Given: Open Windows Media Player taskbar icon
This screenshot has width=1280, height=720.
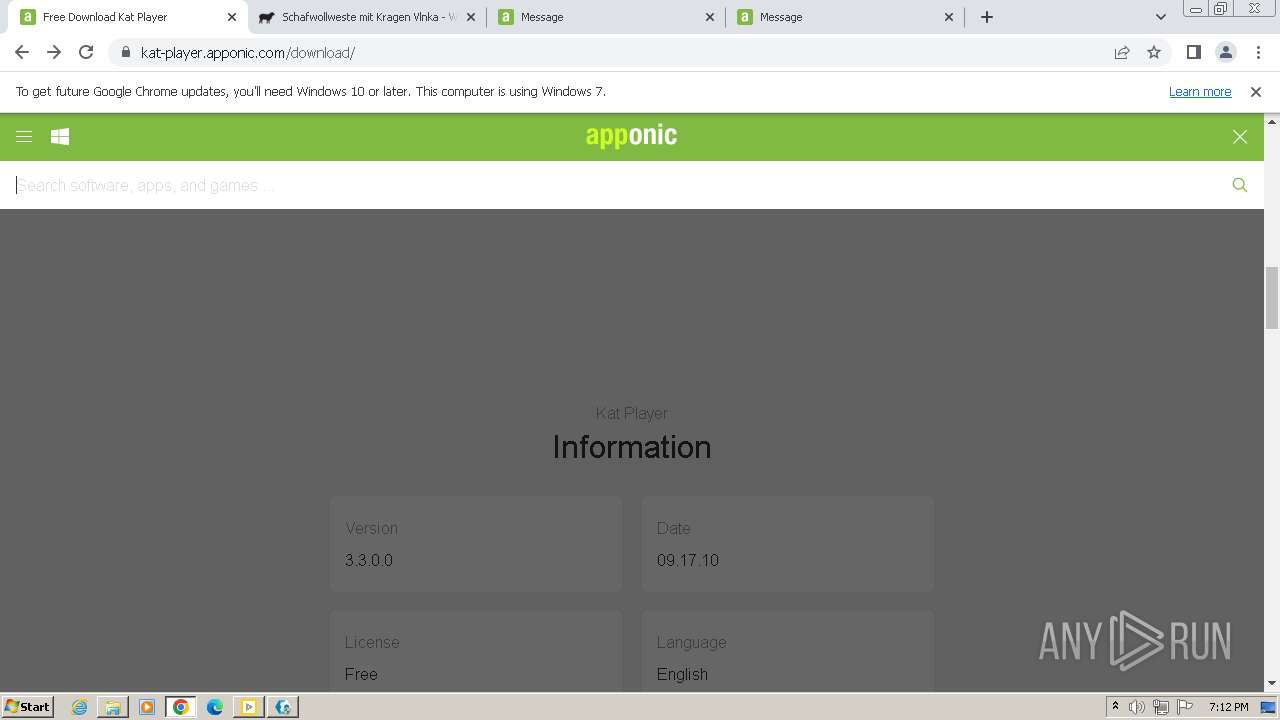Looking at the screenshot, I should pos(147,707).
